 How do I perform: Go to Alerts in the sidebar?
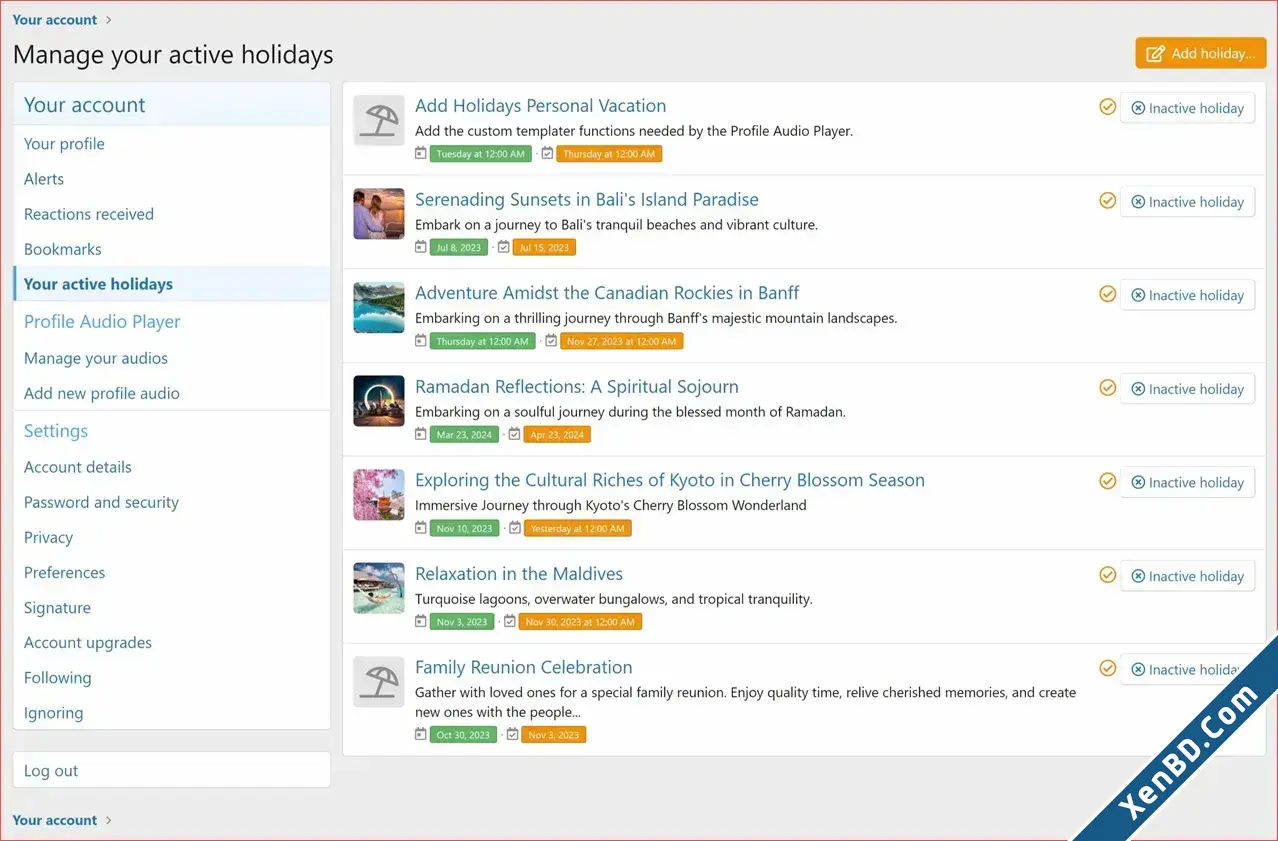pyautogui.click(x=44, y=179)
